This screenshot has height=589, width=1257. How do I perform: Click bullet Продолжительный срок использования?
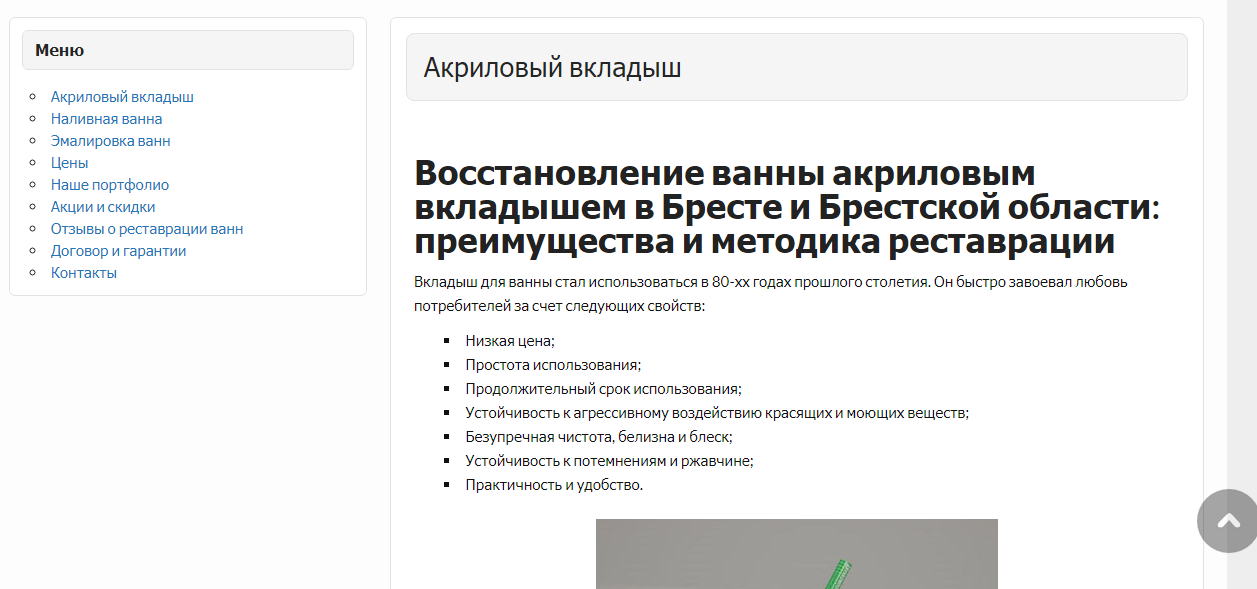tap(603, 389)
